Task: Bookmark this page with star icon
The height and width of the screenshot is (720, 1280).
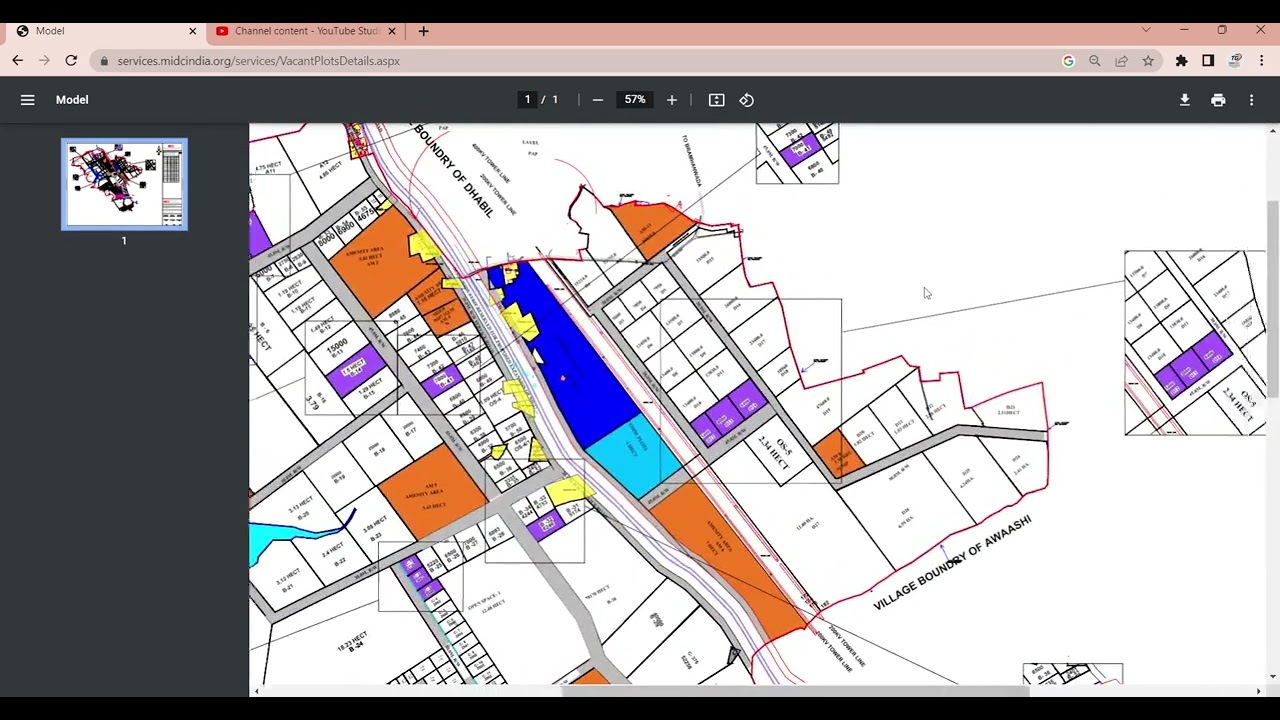Action: 1148,61
